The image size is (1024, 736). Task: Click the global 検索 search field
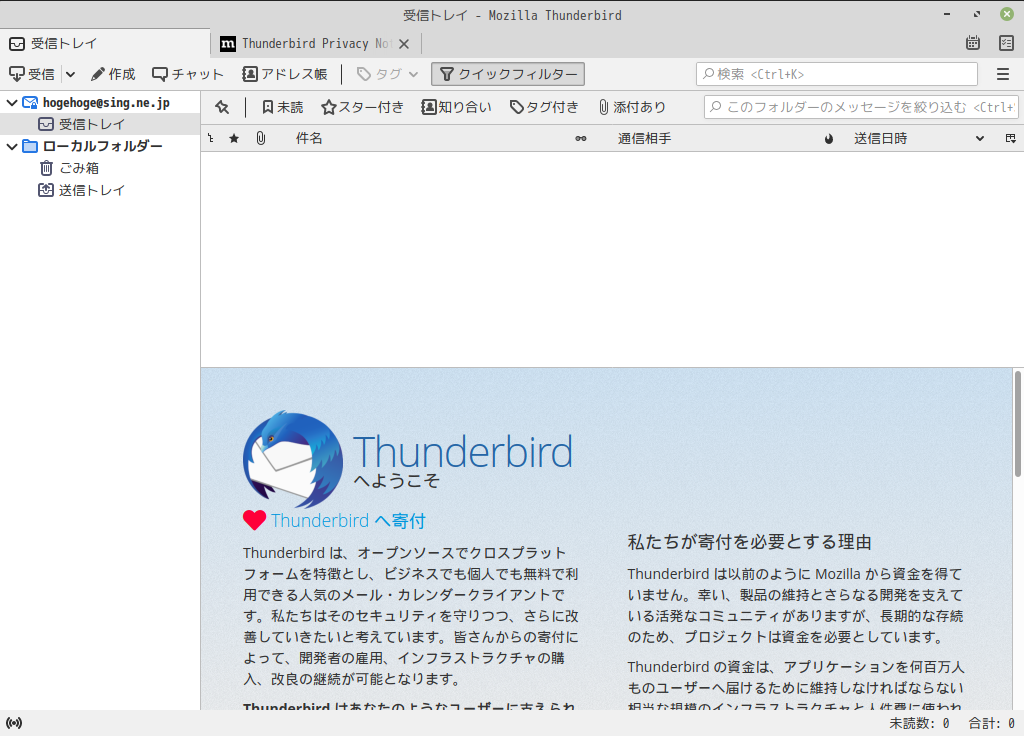click(837, 74)
